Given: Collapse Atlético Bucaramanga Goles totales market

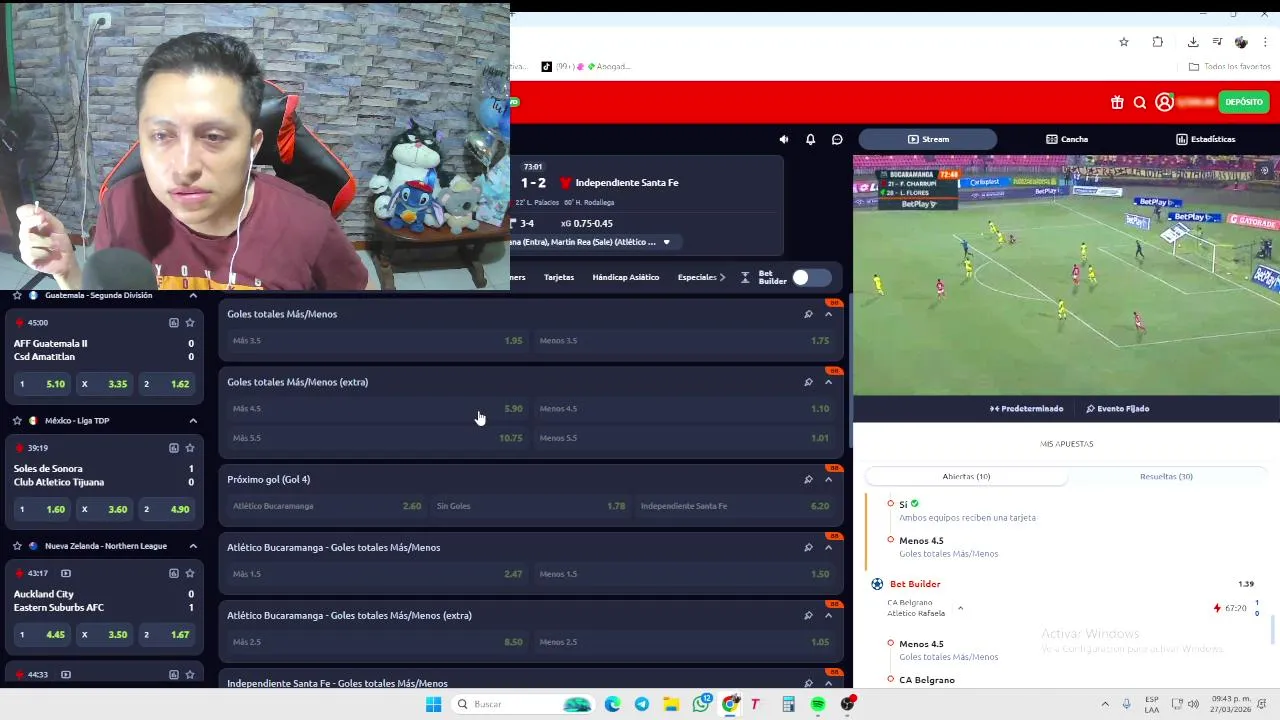Looking at the screenshot, I should [828, 547].
